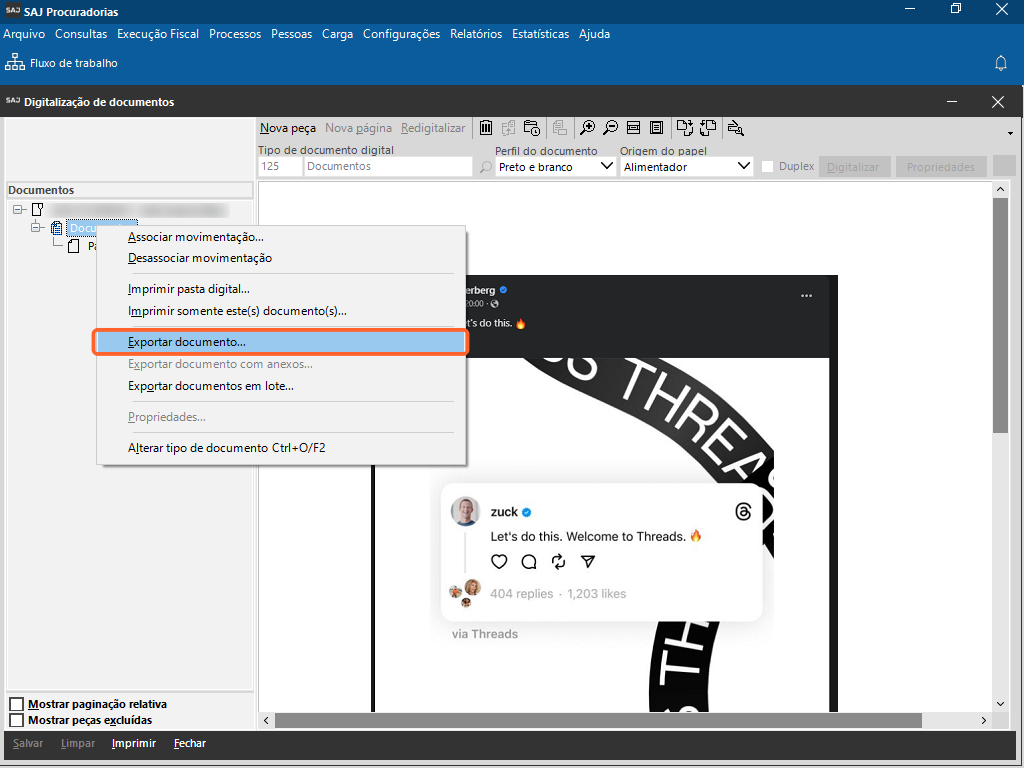1024x768 pixels.
Task: Click the vertical scrollbar thumb of the preview
Action: pyautogui.click(x=1000, y=315)
